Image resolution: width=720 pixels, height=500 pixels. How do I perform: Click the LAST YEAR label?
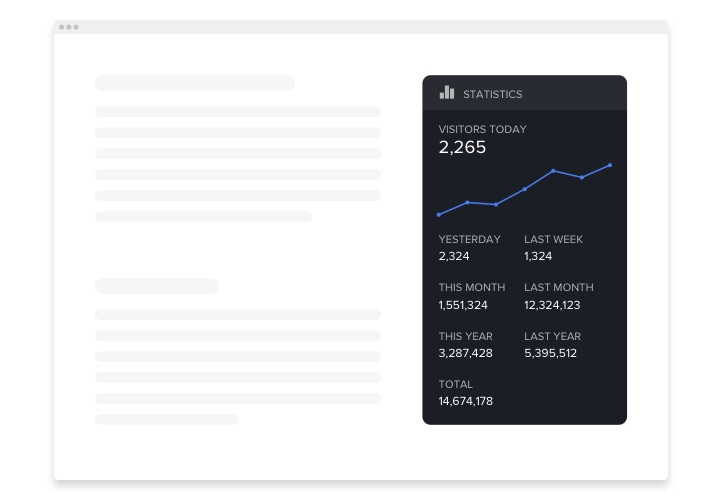(552, 336)
